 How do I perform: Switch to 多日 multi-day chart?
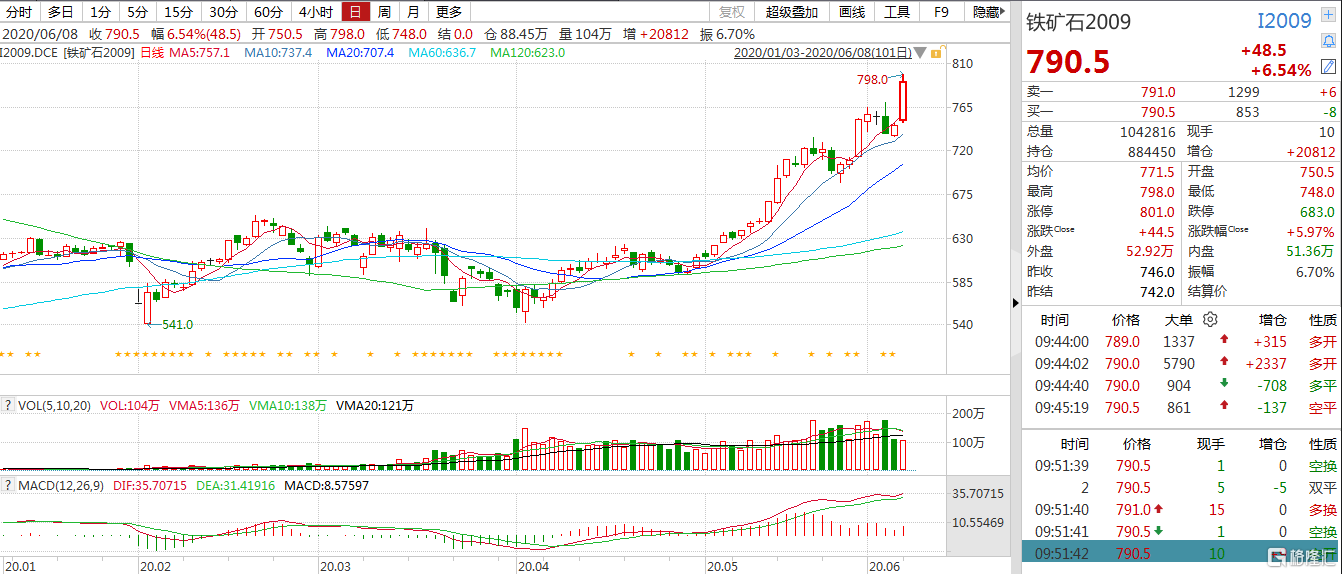point(60,12)
